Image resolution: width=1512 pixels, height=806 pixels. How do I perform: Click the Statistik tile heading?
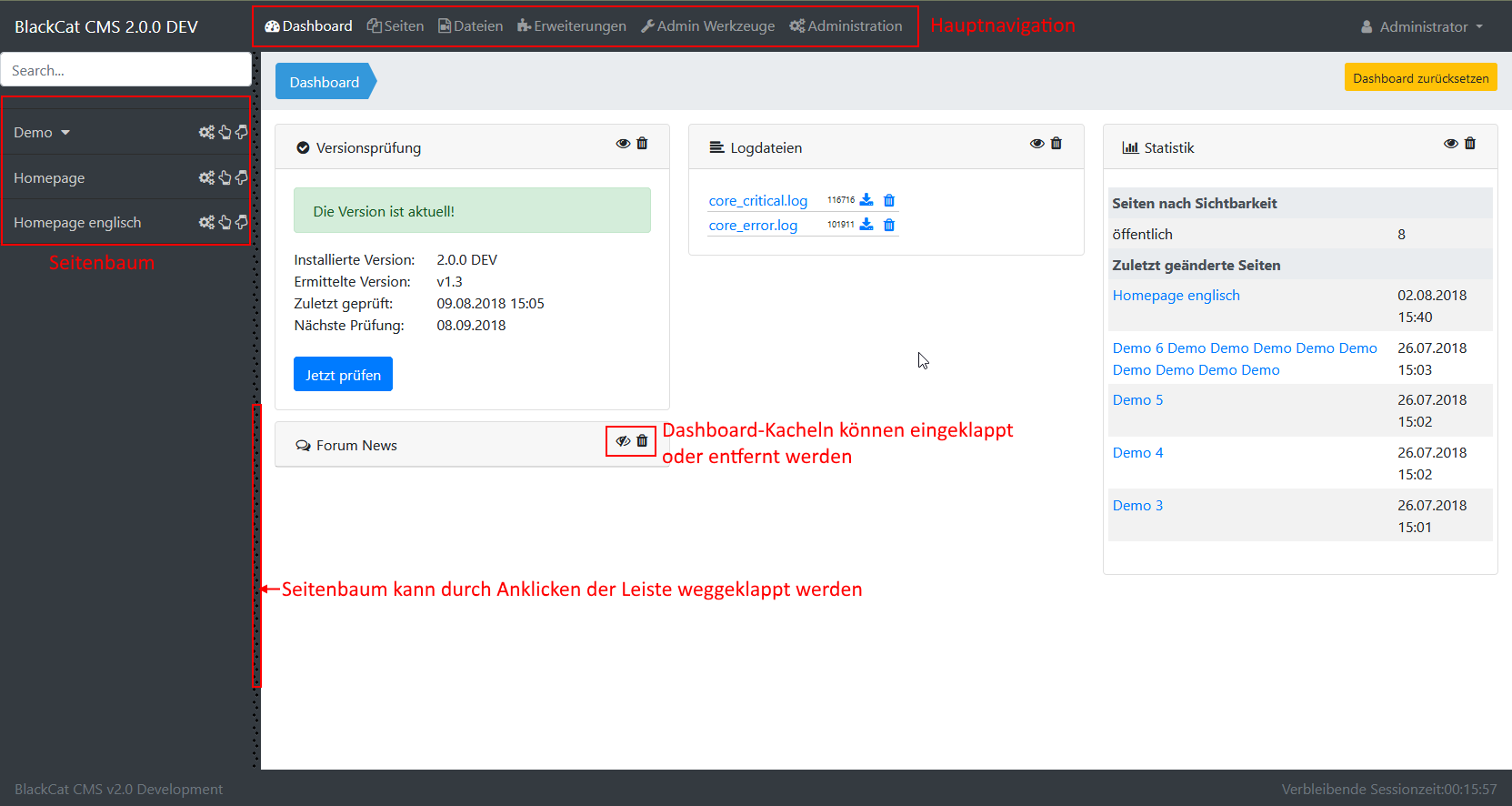[1169, 148]
